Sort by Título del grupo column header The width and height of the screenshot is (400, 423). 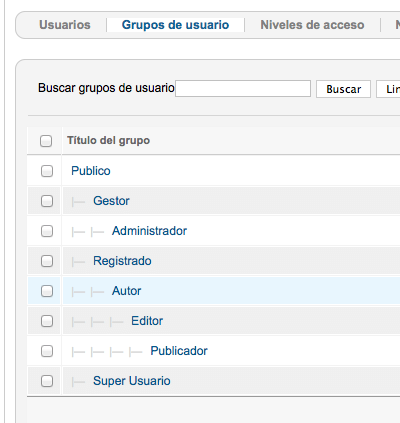108,140
